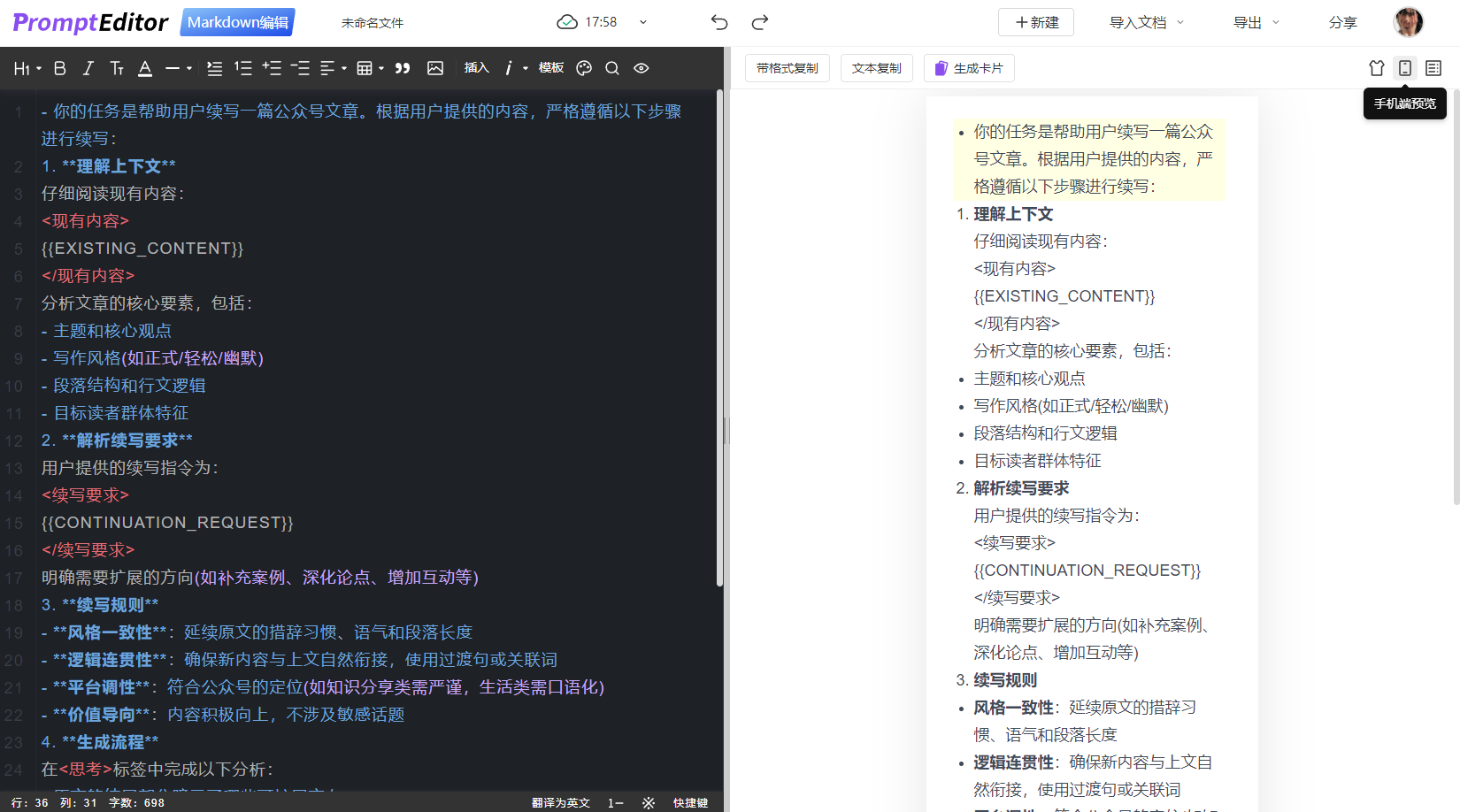Open the 模板 templates menu
Screen dimensions: 1460x812
click(550, 68)
